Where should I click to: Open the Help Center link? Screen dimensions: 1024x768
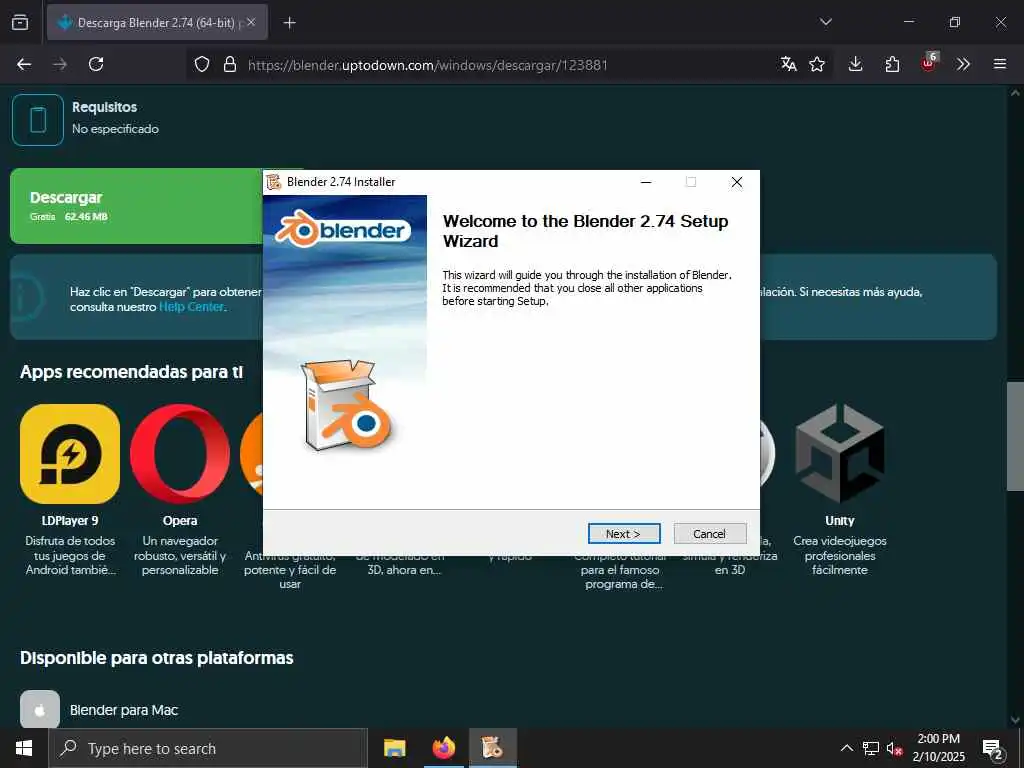(191, 307)
